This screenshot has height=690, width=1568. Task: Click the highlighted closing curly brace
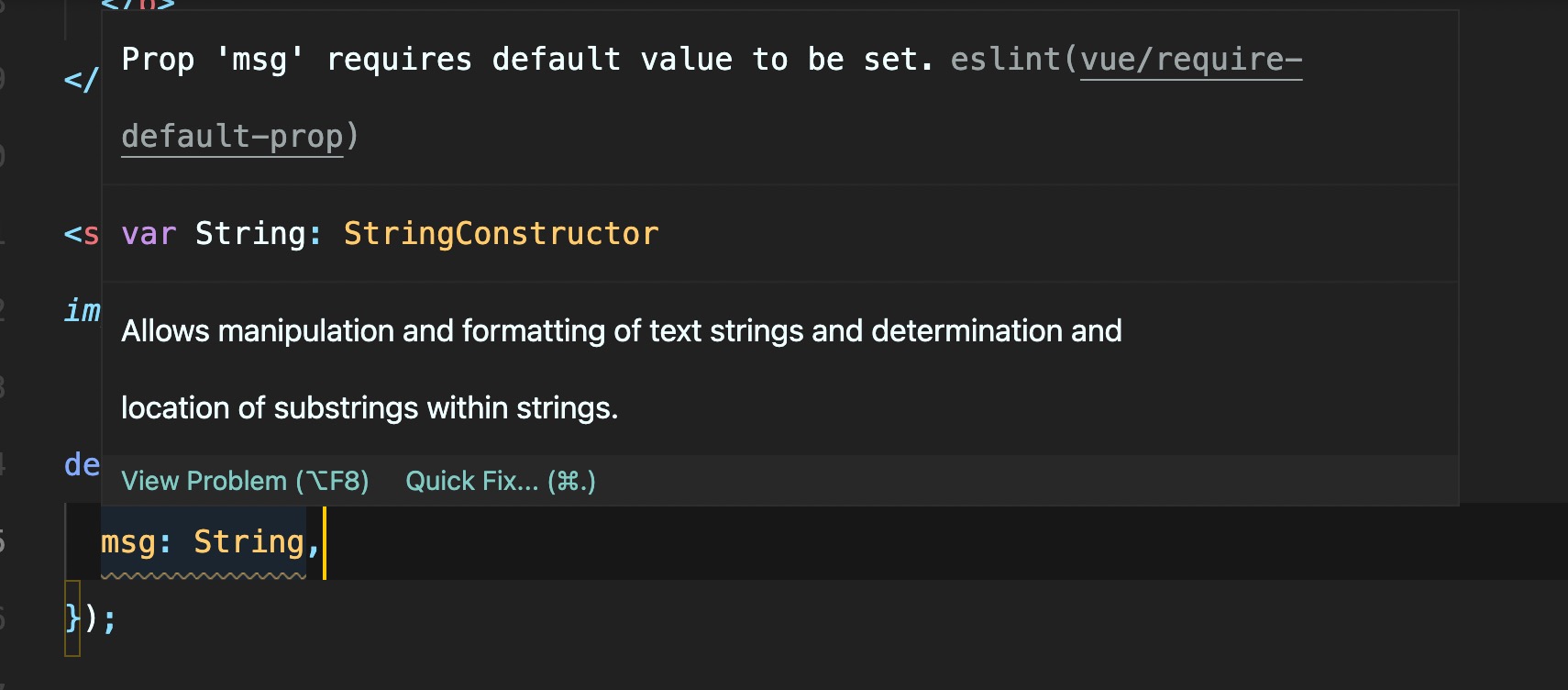point(72,618)
